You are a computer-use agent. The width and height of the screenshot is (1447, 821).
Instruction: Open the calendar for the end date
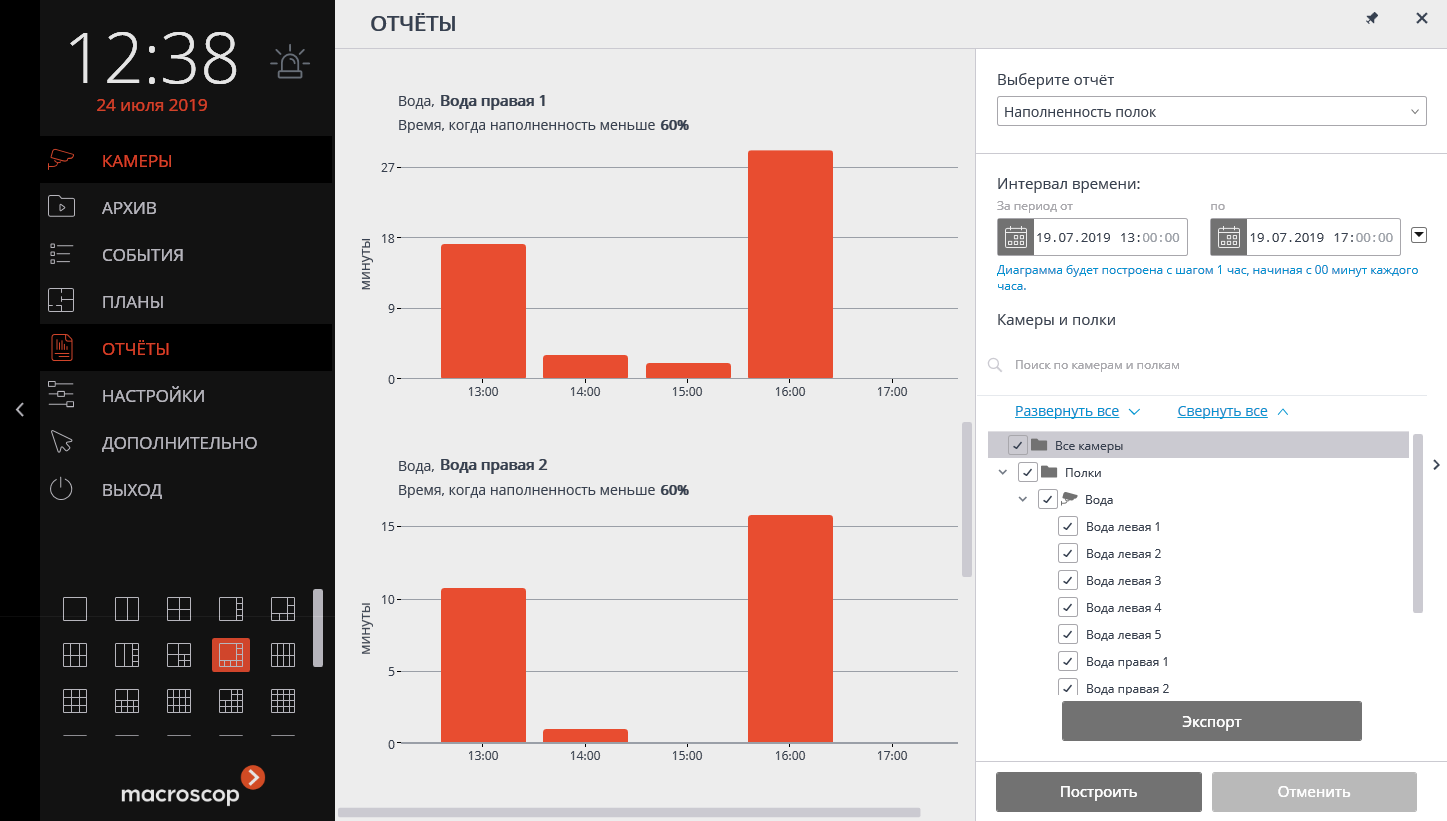(x=1229, y=237)
